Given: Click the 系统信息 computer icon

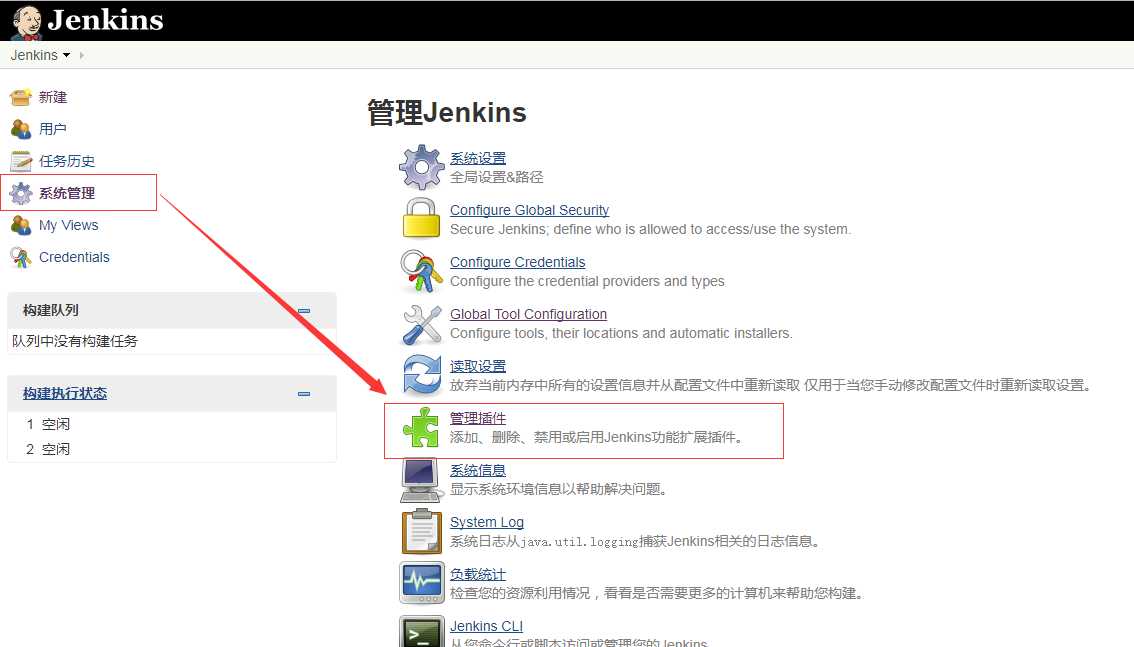Looking at the screenshot, I should click(x=421, y=480).
